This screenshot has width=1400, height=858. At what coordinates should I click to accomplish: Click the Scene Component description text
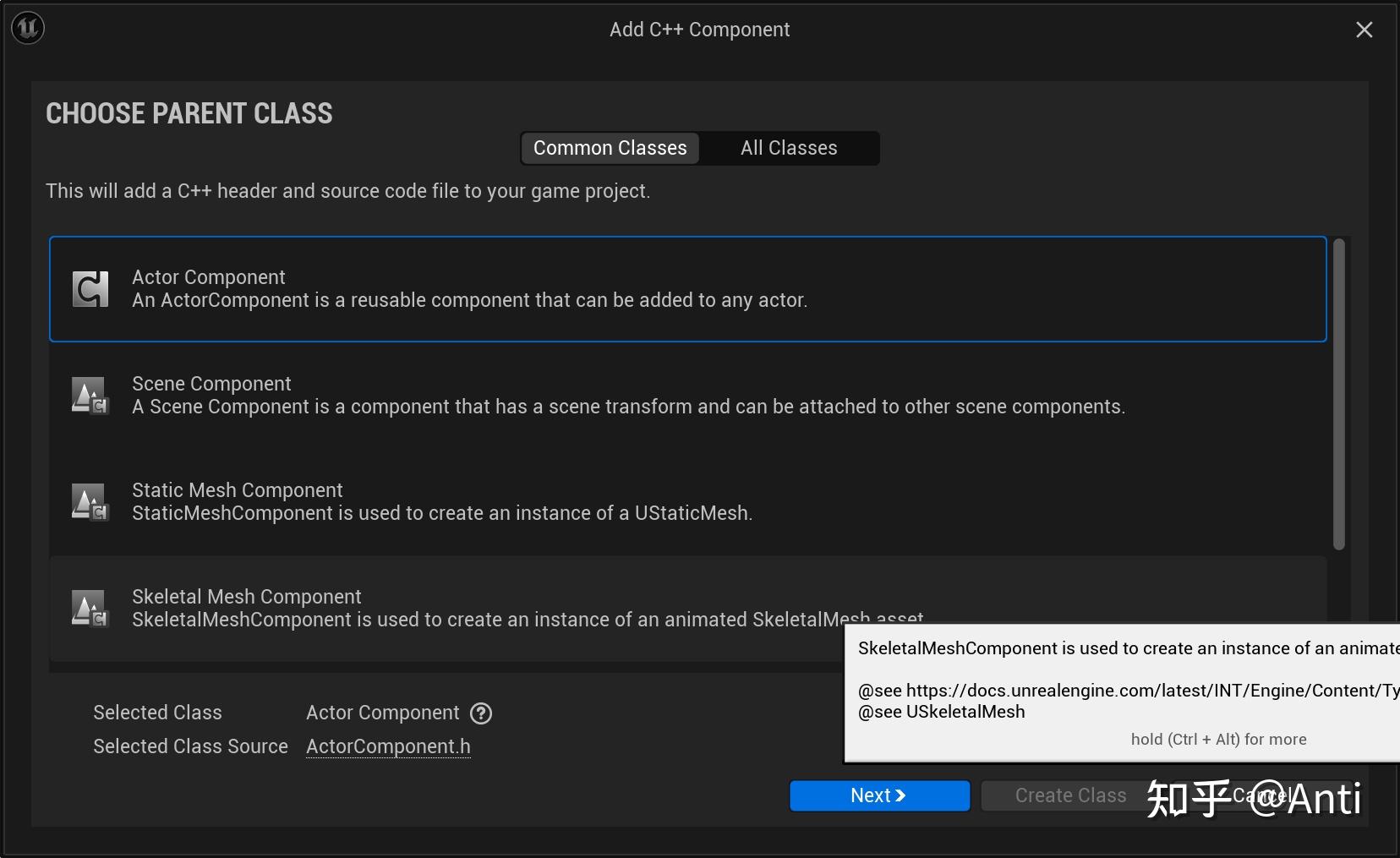point(628,407)
